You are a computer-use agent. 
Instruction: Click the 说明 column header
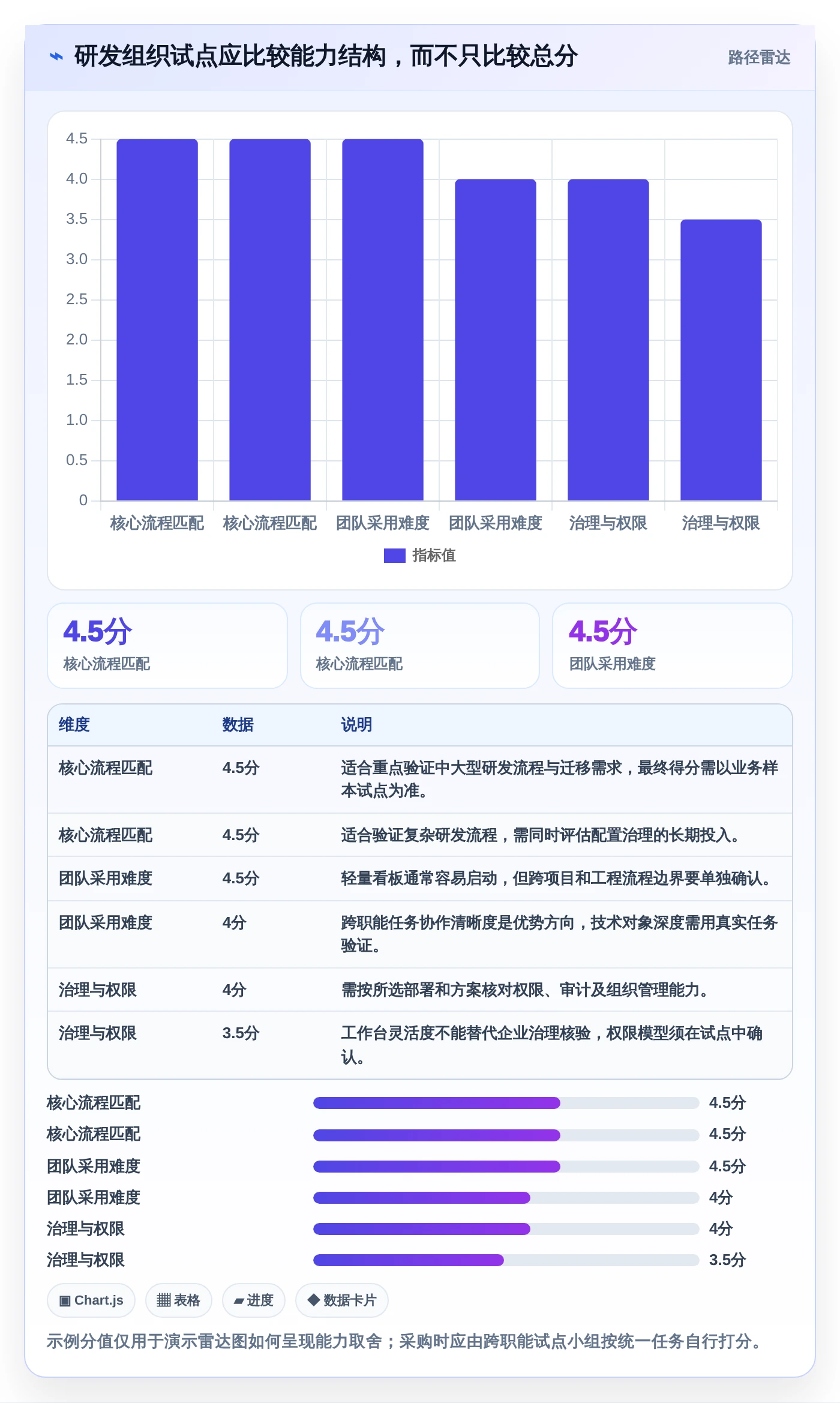tap(356, 725)
